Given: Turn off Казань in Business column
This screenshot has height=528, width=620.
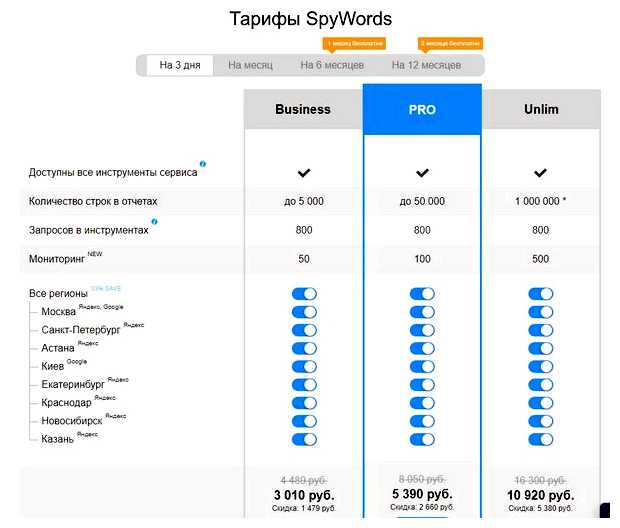Looking at the screenshot, I should 303,439.
